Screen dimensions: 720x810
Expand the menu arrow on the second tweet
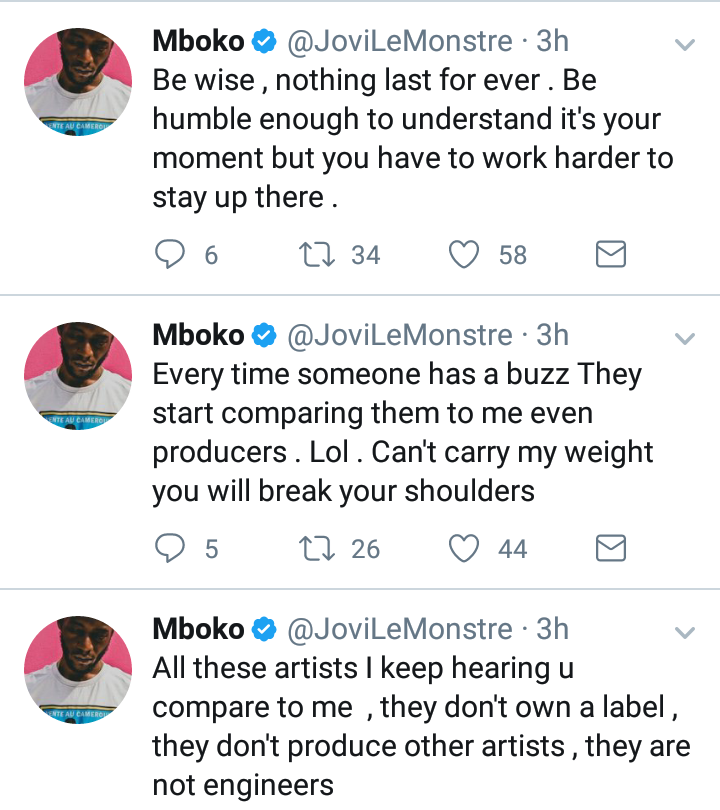pos(685,339)
